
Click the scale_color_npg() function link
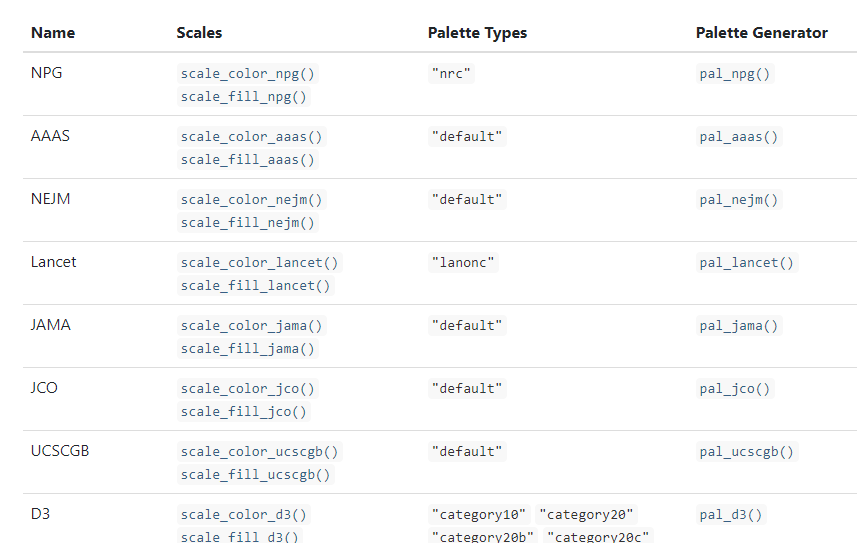248,74
